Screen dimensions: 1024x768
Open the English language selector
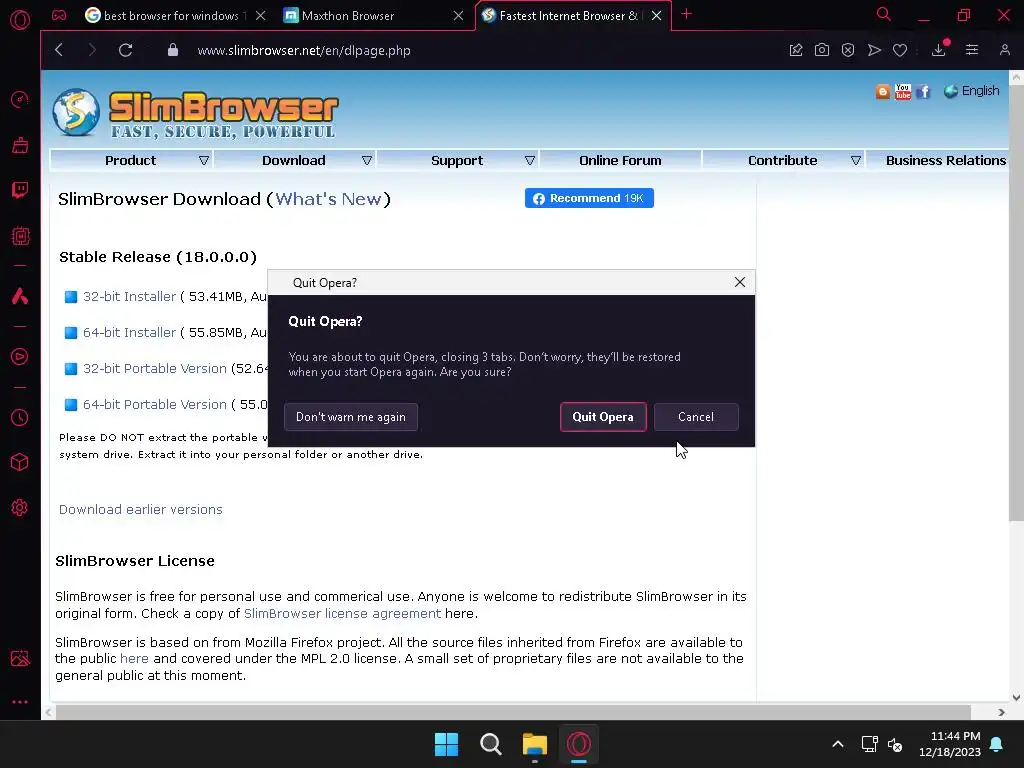point(972,91)
